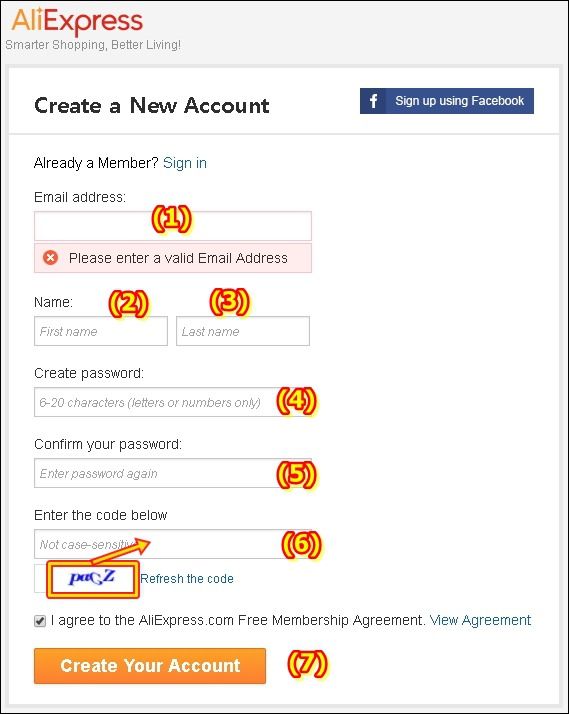Click the Create password field
569x714 pixels.
tap(173, 402)
